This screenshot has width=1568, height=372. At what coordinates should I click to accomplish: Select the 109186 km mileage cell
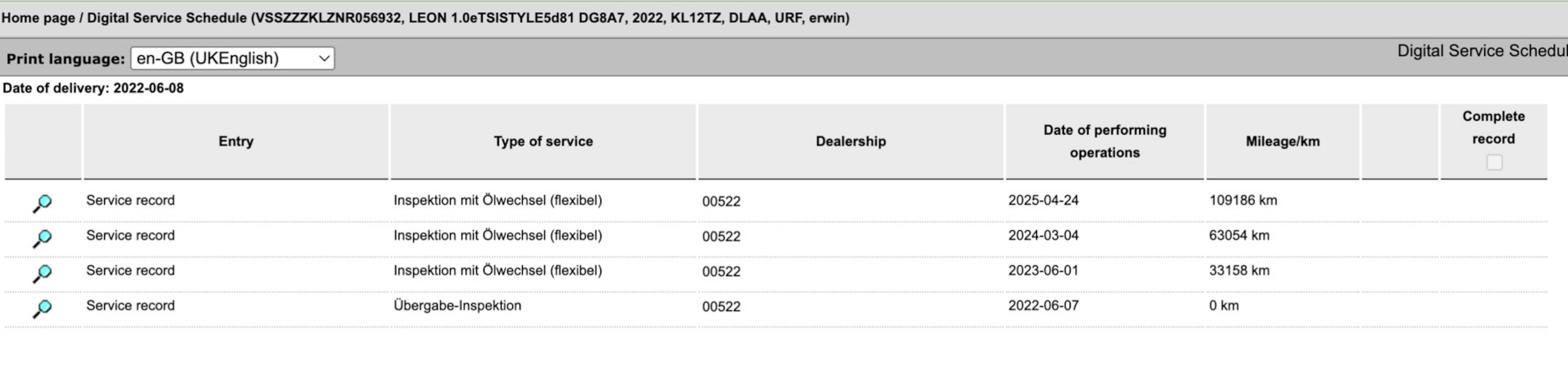1243,200
